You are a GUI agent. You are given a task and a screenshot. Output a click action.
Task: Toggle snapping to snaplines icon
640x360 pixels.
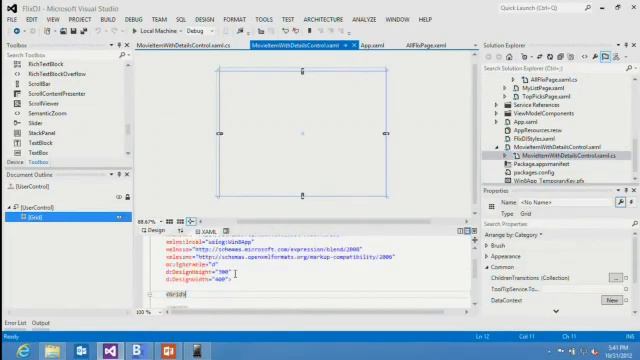tap(191, 221)
